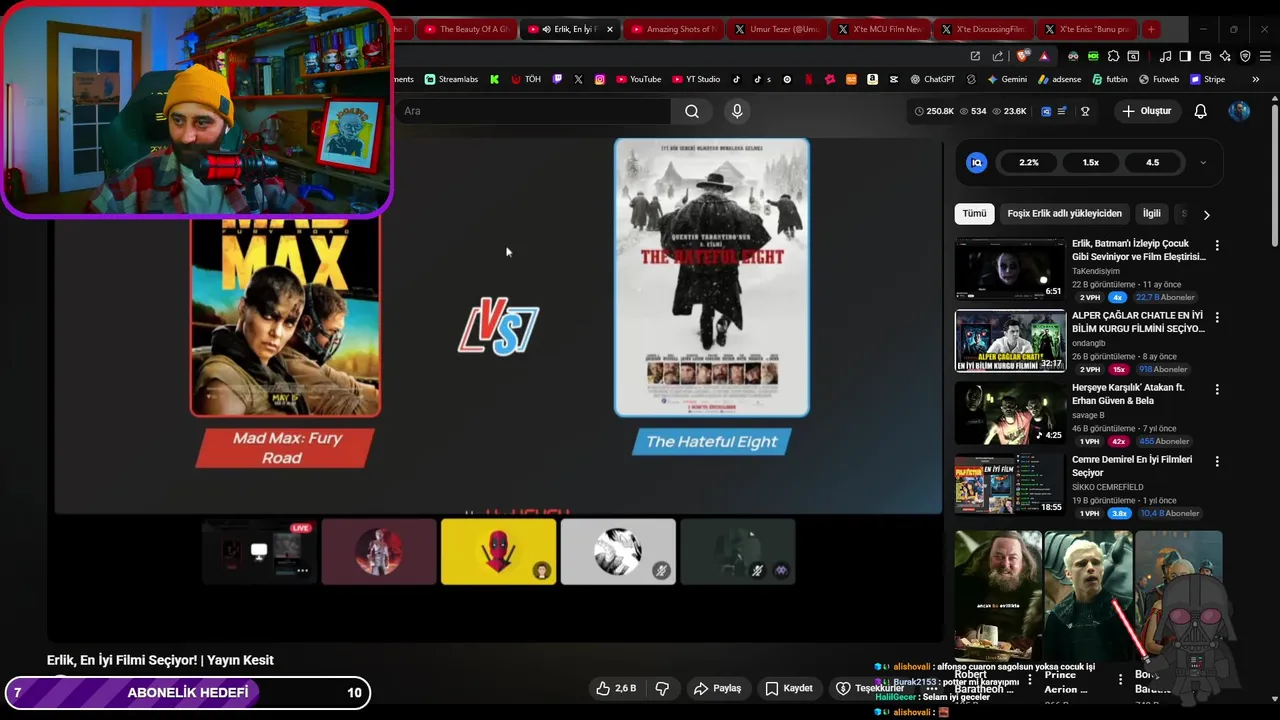The width and height of the screenshot is (1280, 720).
Task: Select Foşix Erlik adlı yükleyiciden chip
Action: (1064, 213)
